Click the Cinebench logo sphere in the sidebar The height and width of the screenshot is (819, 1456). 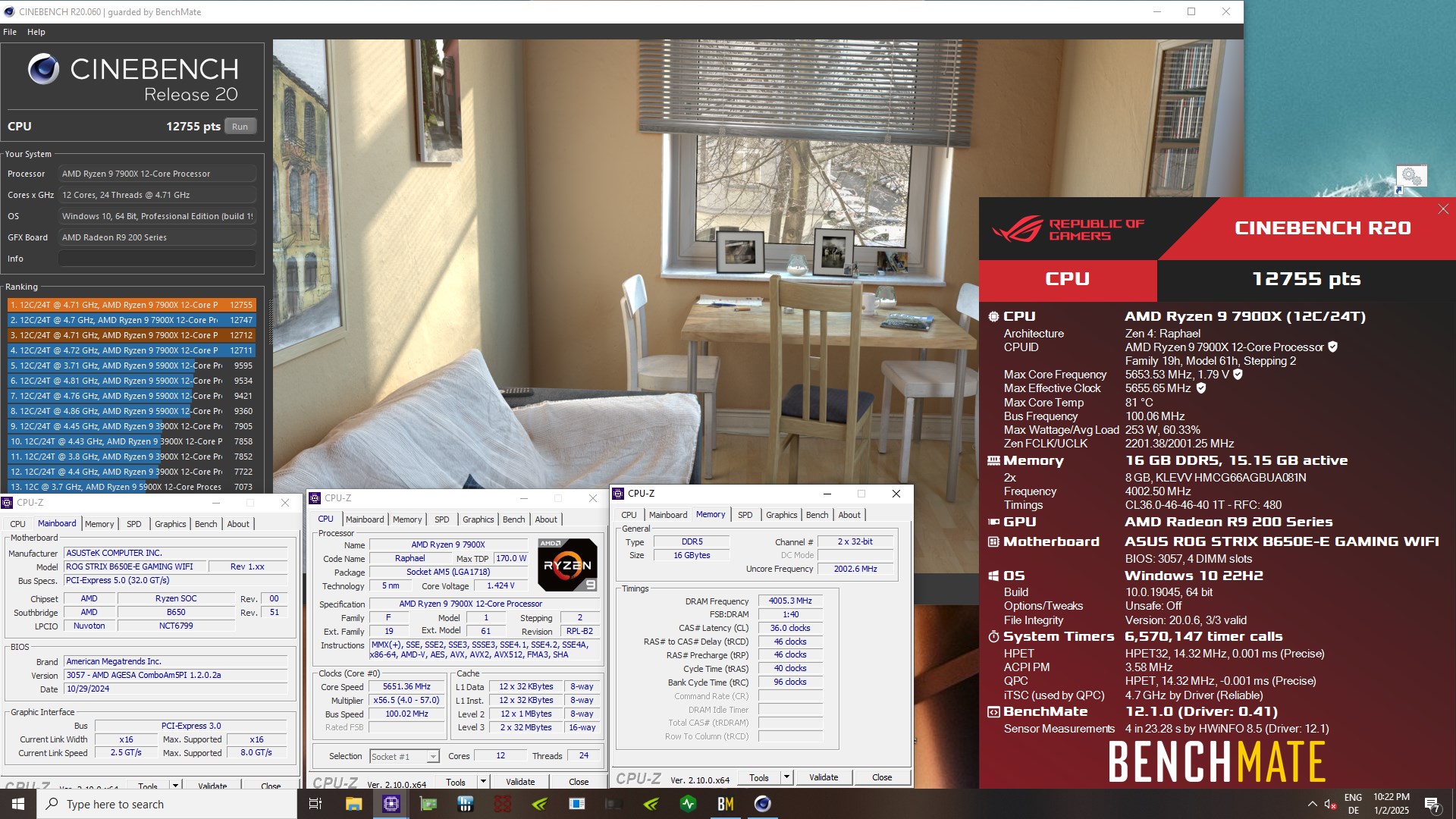tap(43, 69)
